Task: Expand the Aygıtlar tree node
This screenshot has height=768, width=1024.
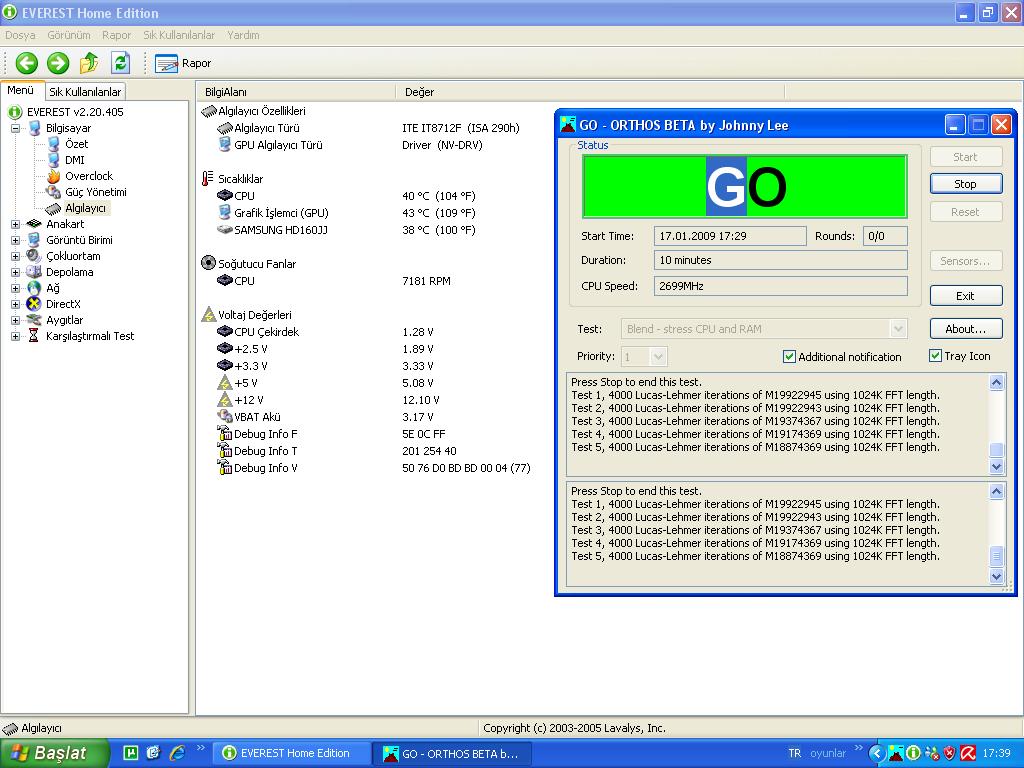Action: tap(15, 320)
